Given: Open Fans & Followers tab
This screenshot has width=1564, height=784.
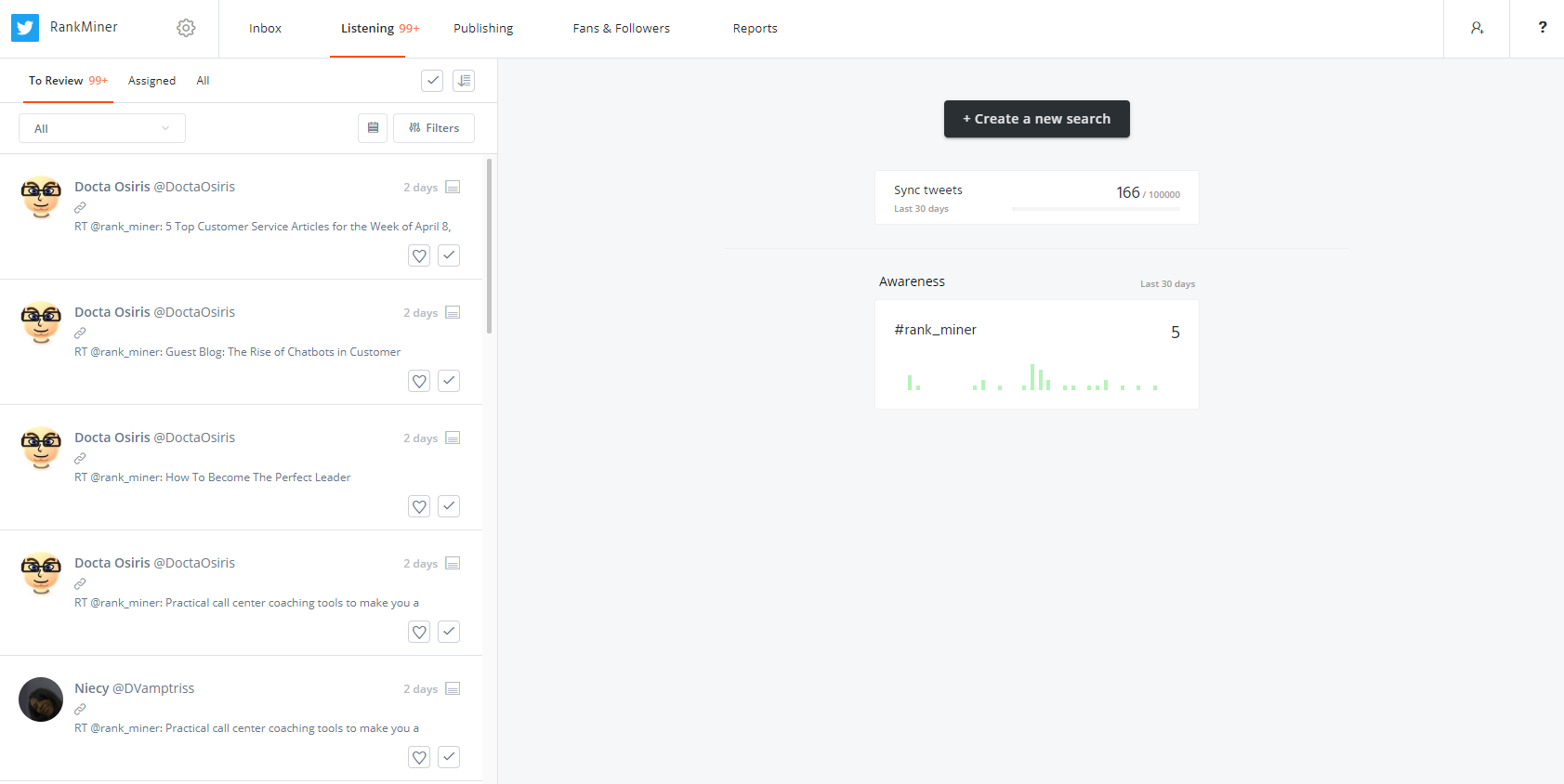Looking at the screenshot, I should (x=622, y=29).
